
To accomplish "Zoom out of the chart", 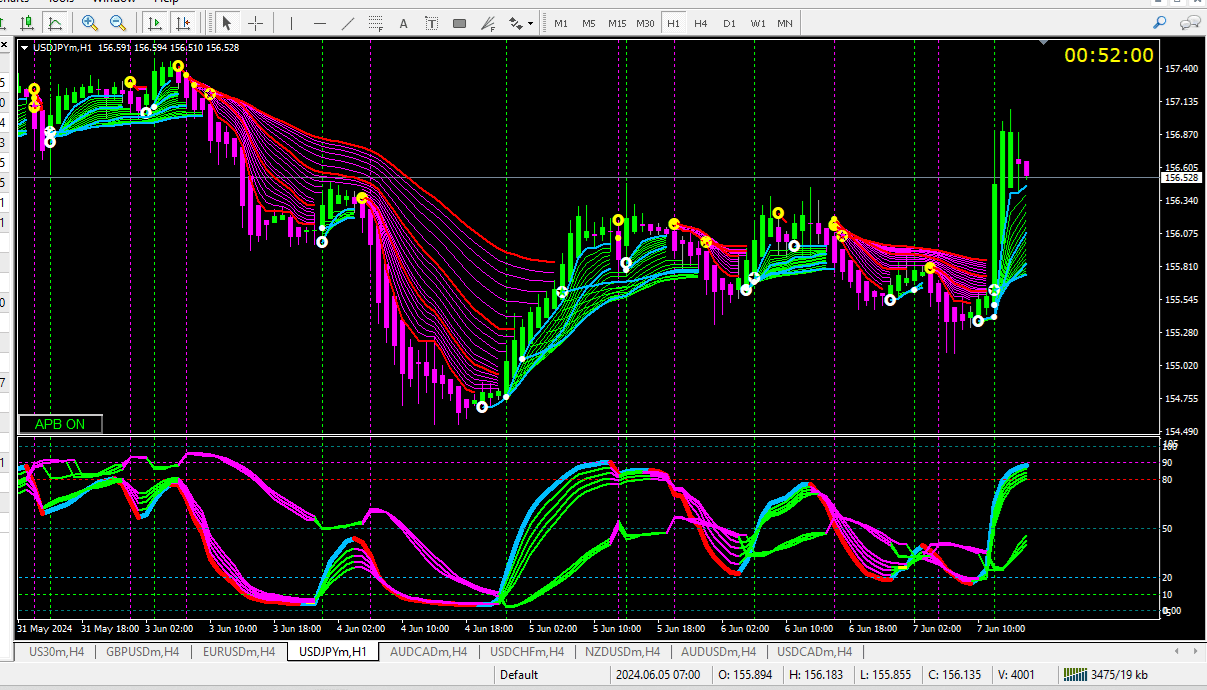I will (x=118, y=22).
